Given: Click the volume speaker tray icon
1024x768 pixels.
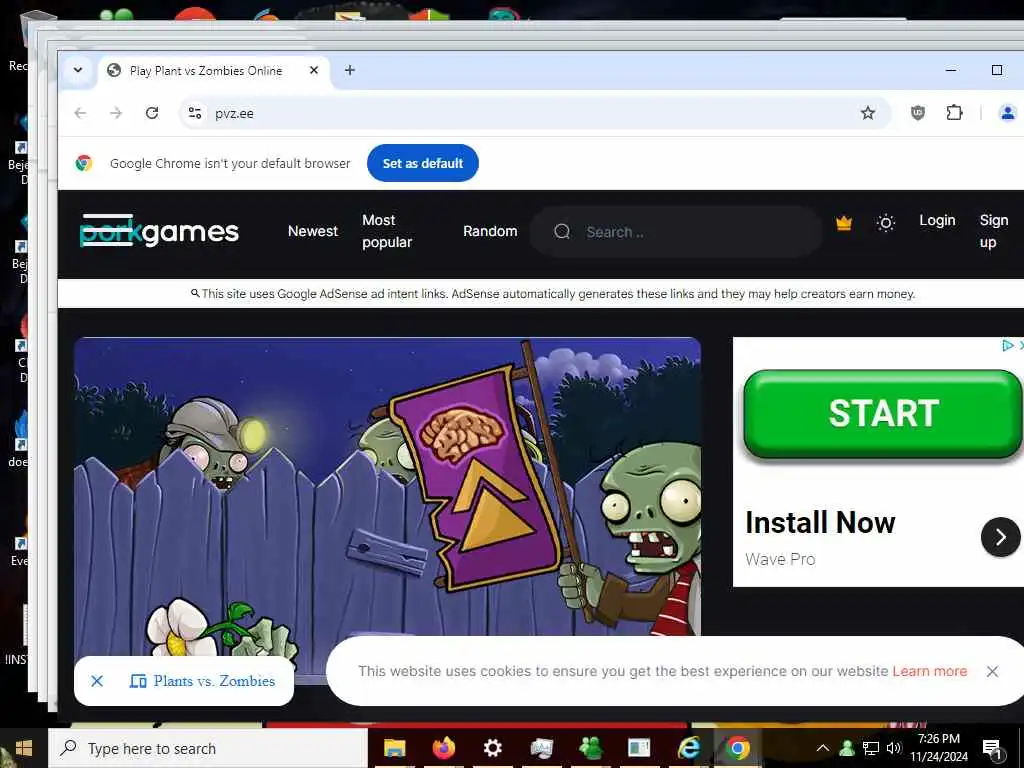Looking at the screenshot, I should [x=894, y=748].
